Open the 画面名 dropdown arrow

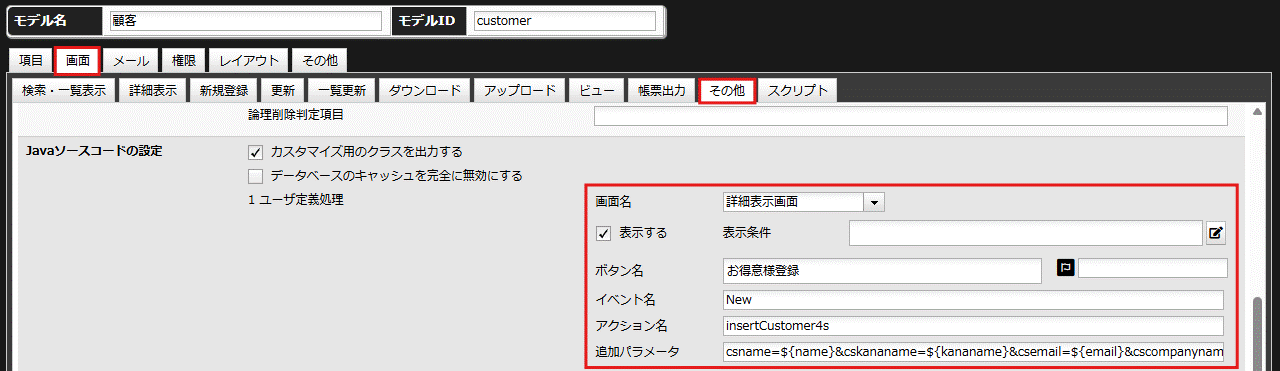[875, 202]
